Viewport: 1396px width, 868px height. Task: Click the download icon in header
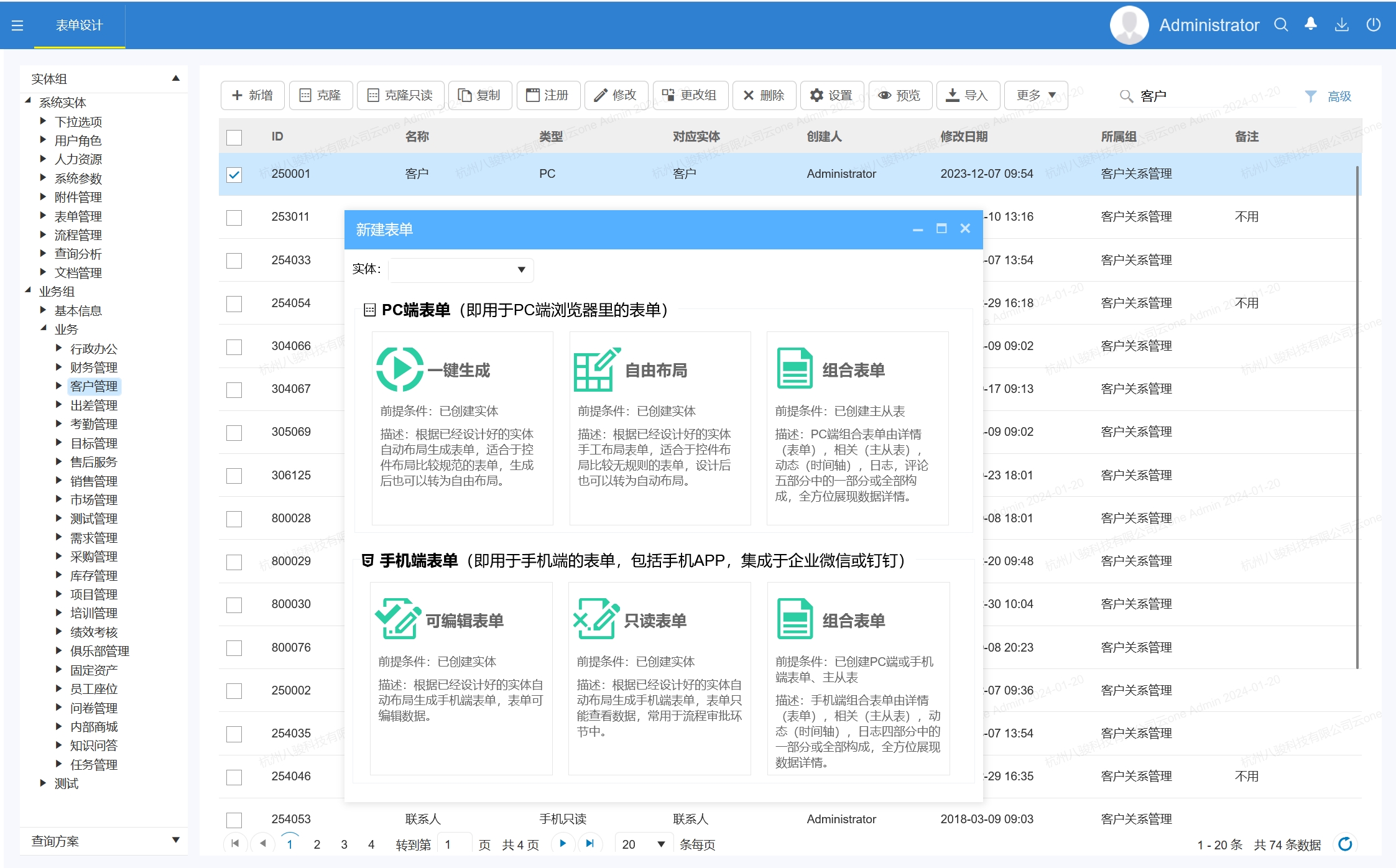(1341, 24)
